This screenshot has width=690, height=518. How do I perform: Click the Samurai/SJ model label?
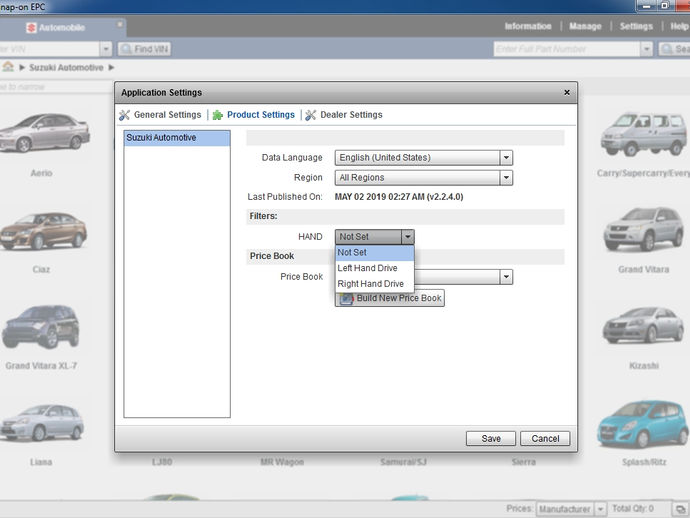click(x=404, y=462)
